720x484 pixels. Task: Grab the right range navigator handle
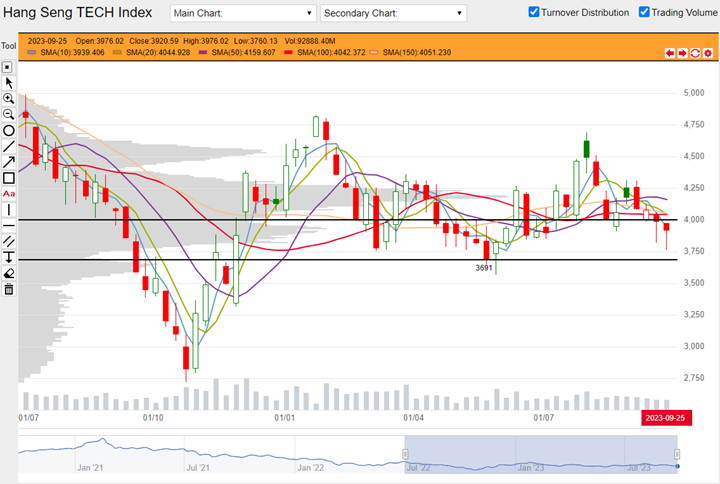point(677,454)
